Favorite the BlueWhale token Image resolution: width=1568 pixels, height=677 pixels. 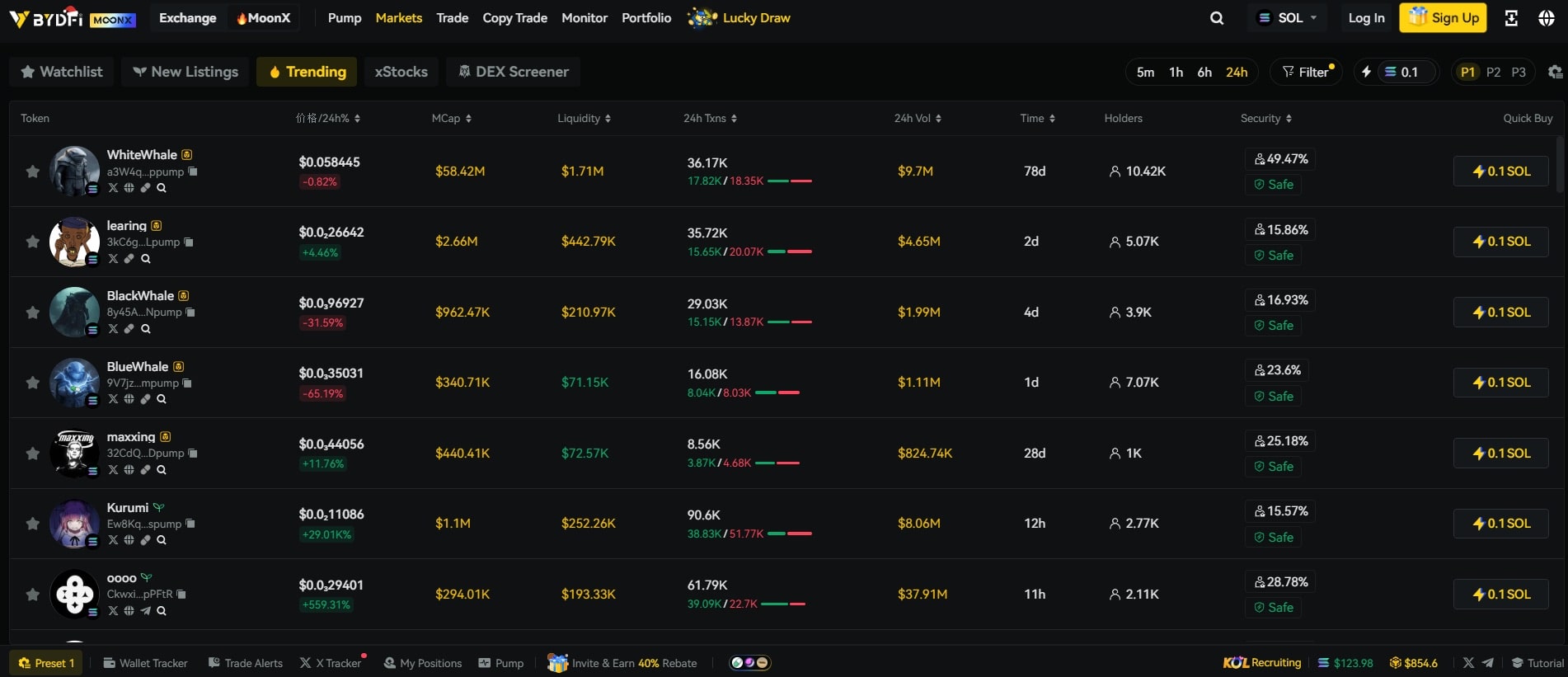point(32,382)
